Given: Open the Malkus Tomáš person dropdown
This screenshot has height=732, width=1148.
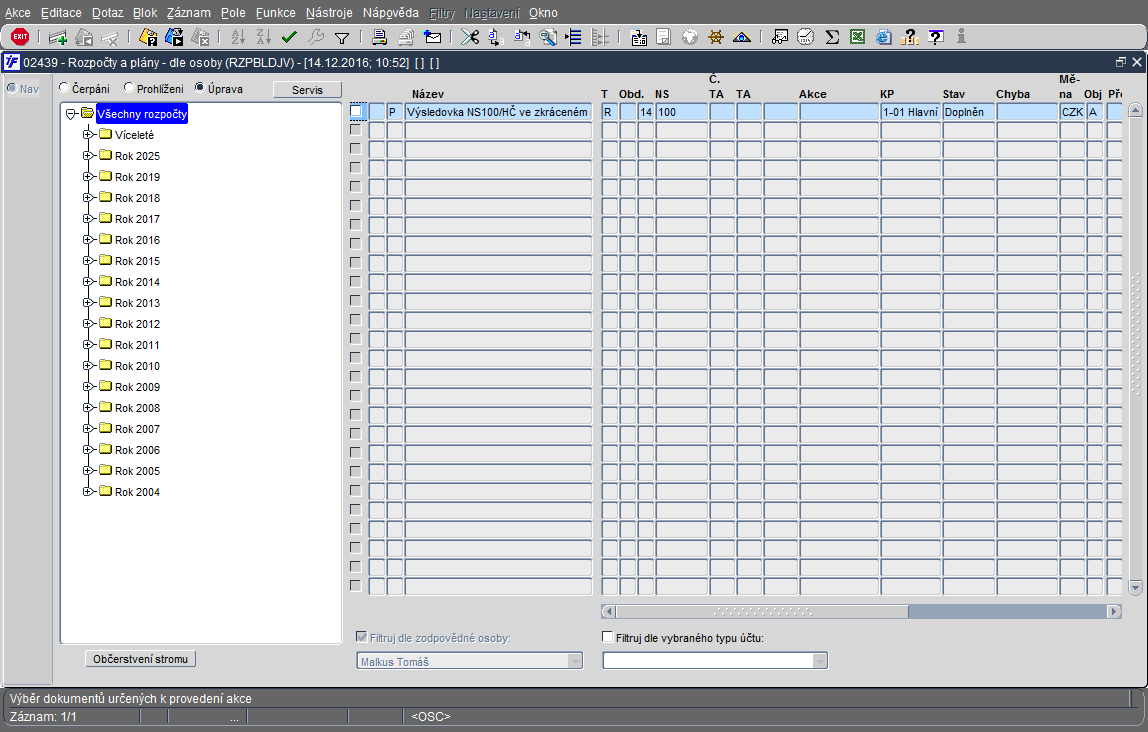Looking at the screenshot, I should click(575, 661).
